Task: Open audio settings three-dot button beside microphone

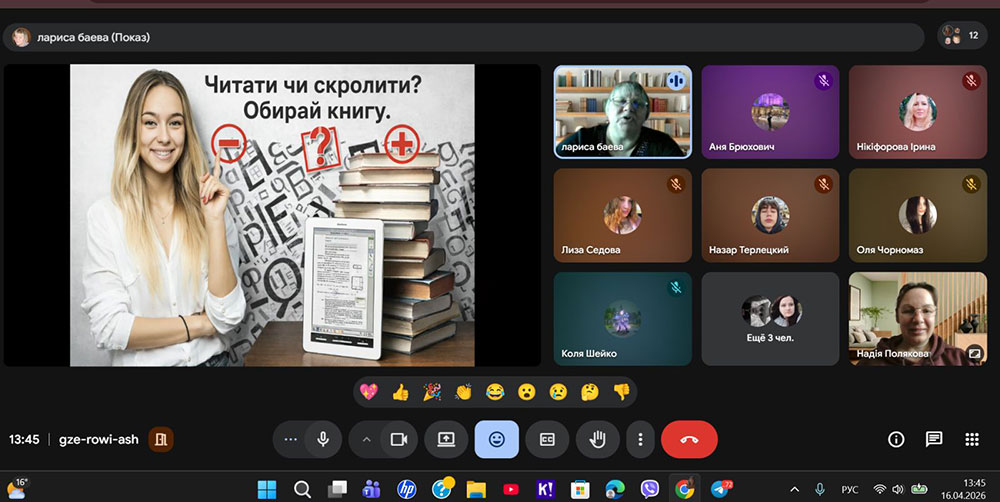Action: point(291,439)
